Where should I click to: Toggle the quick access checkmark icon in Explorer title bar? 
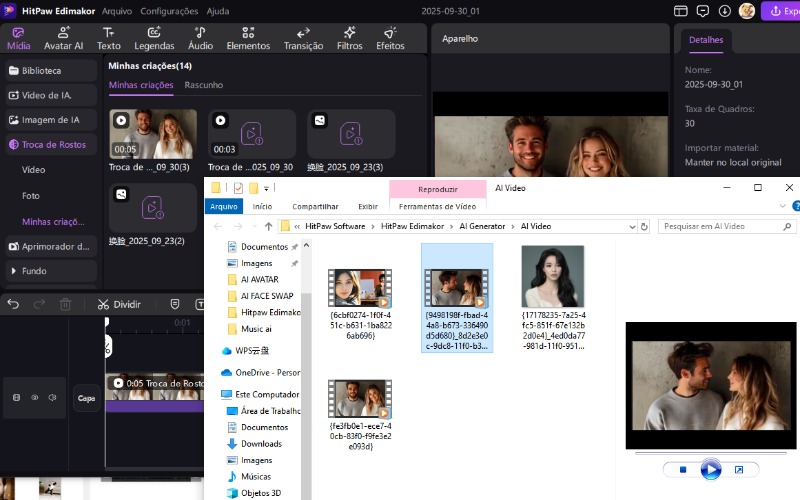coord(238,188)
